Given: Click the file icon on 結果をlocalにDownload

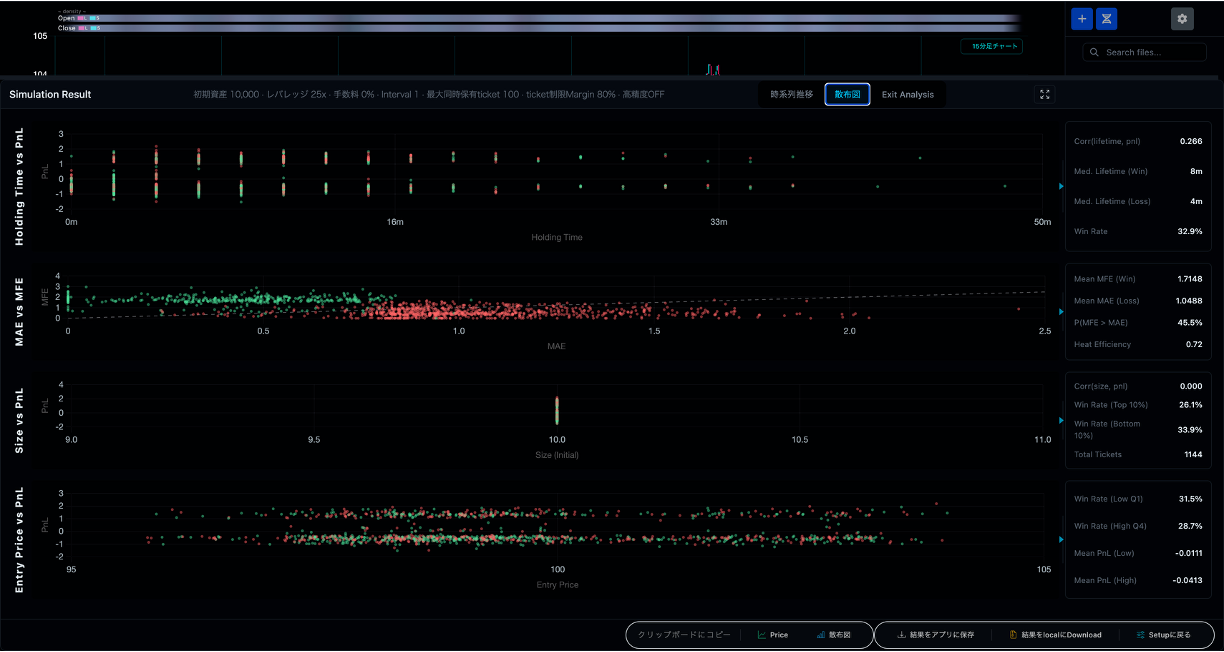Looking at the screenshot, I should [1013, 635].
